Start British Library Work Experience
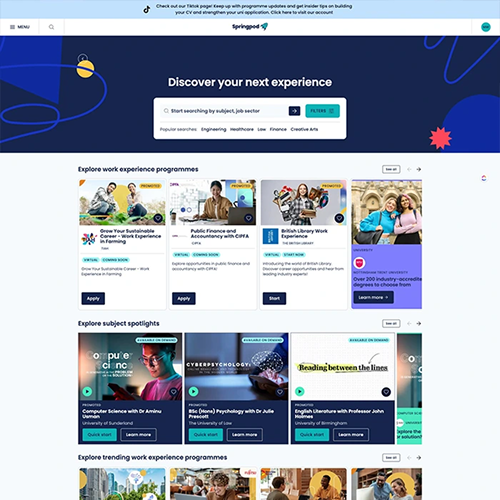This screenshot has width=500, height=500. point(274,298)
